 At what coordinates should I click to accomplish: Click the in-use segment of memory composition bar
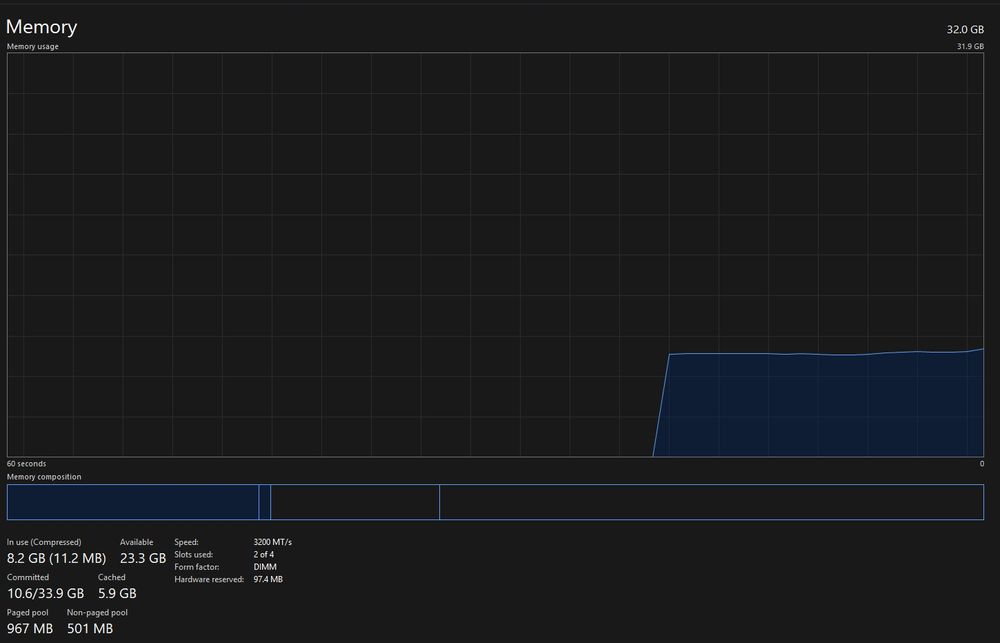(133, 502)
